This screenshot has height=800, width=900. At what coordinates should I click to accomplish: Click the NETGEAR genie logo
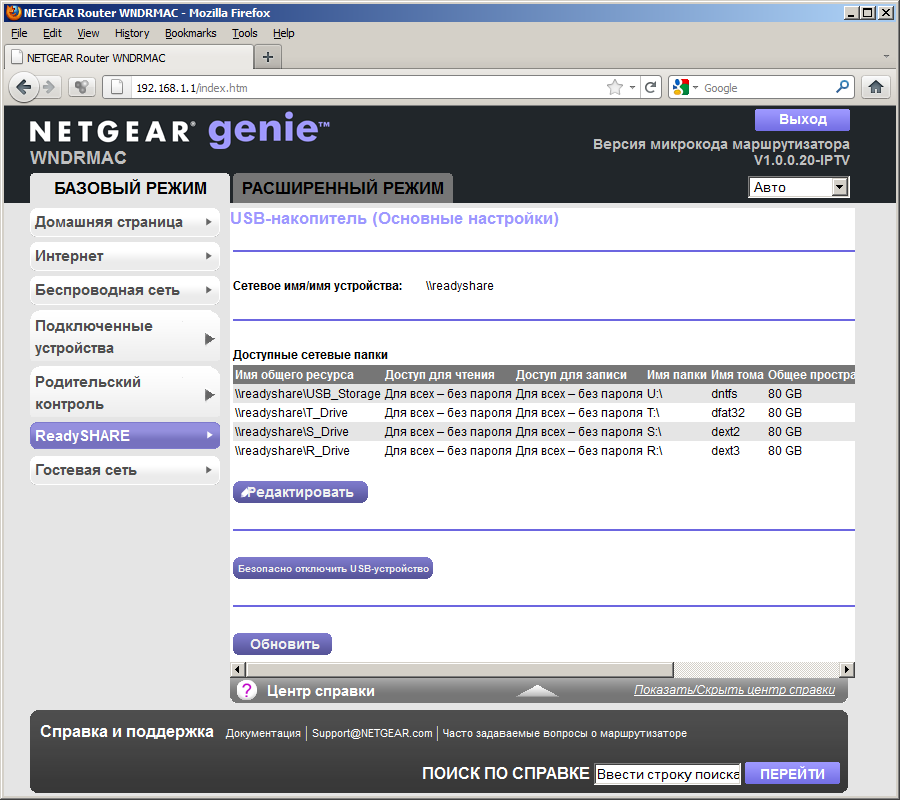(180, 131)
